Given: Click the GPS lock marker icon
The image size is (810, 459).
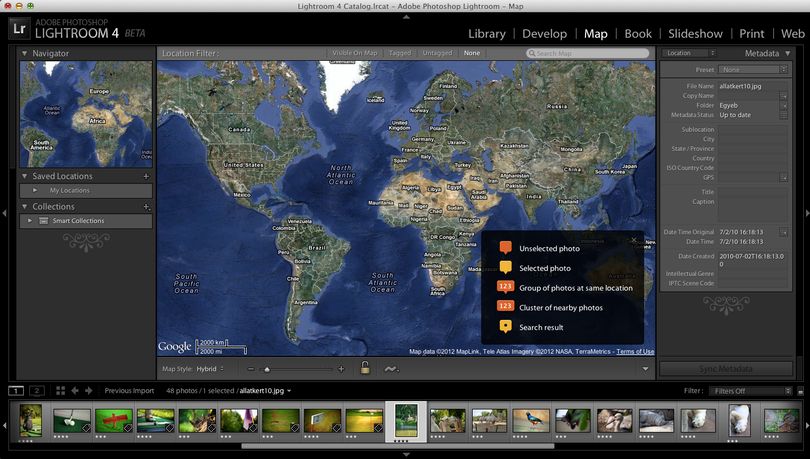Looking at the screenshot, I should tap(365, 368).
